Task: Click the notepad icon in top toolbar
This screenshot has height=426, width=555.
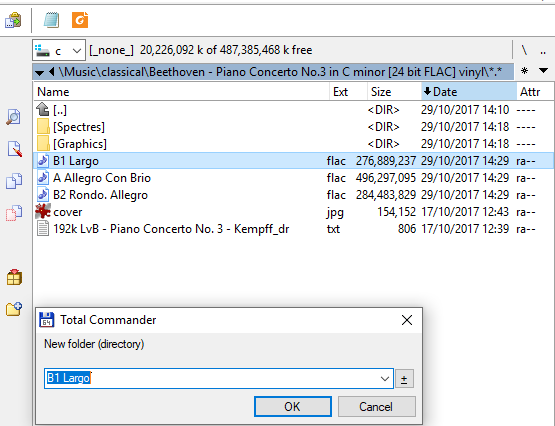Action: pyautogui.click(x=51, y=20)
